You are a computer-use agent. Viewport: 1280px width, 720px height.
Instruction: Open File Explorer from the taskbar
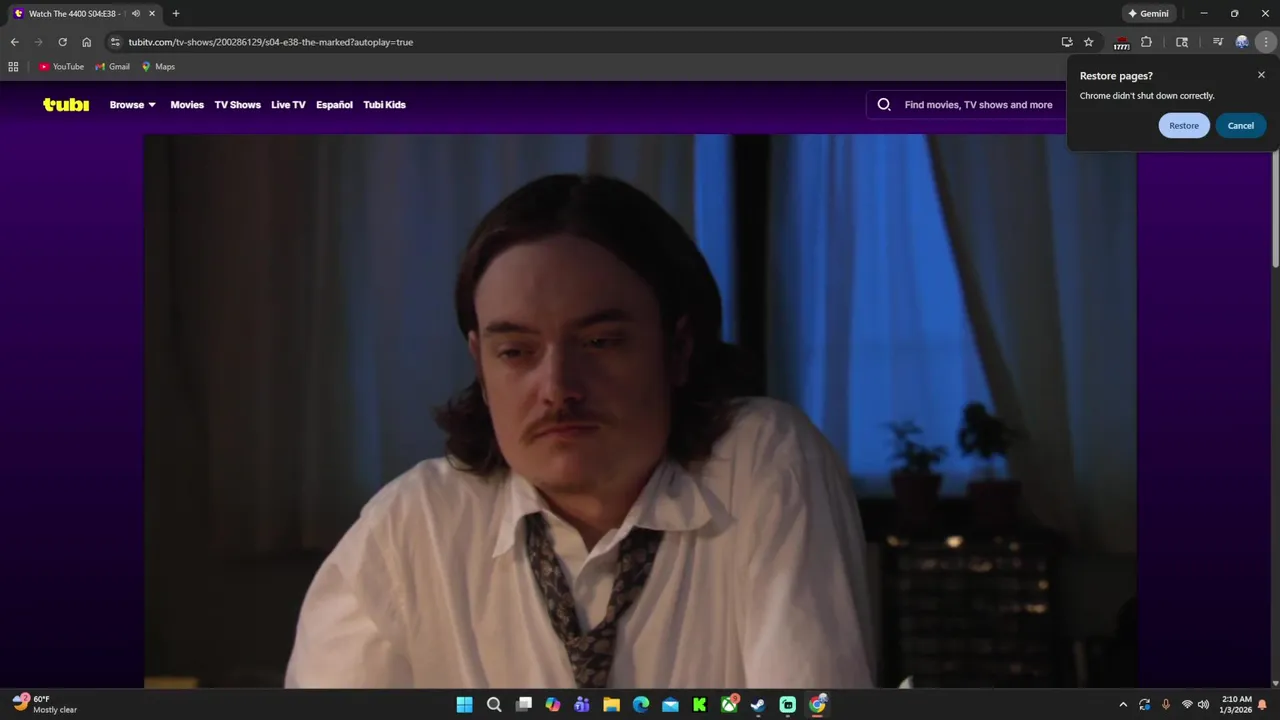611,705
